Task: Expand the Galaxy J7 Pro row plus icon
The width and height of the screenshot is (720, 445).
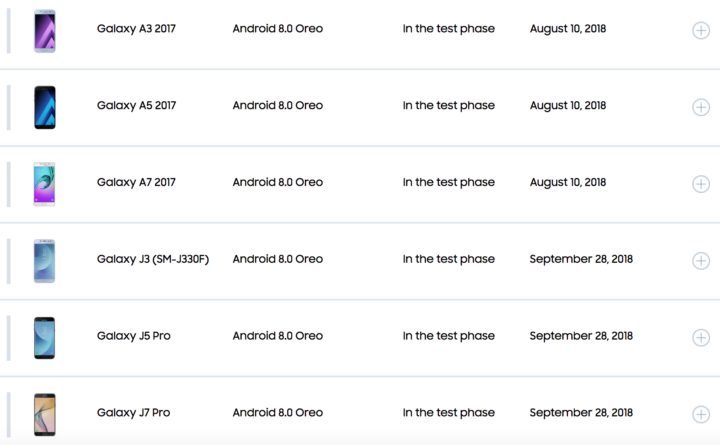Action: [700, 414]
